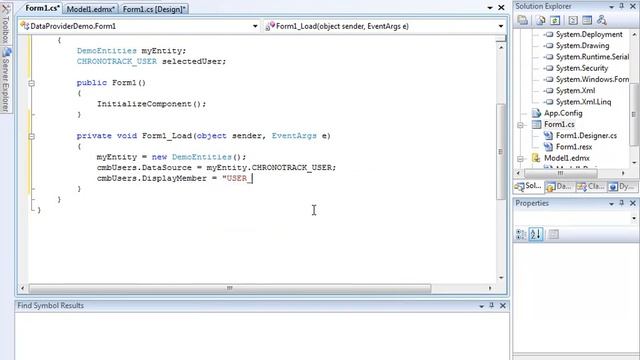Open the active files dropdown arrow in editor
The width and height of the screenshot is (640, 360).
click(490, 8)
